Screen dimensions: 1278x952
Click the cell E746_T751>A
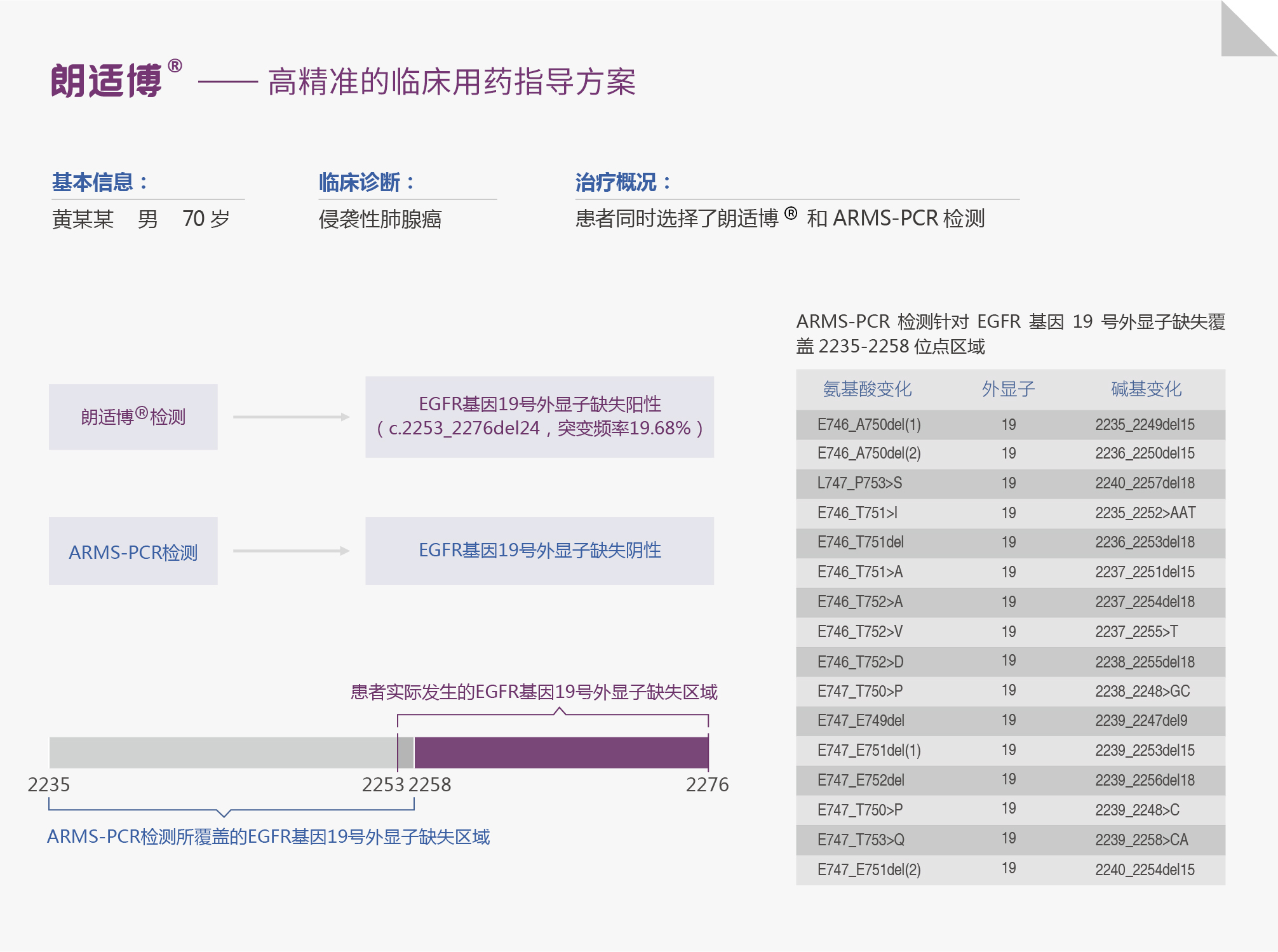[x=860, y=572]
